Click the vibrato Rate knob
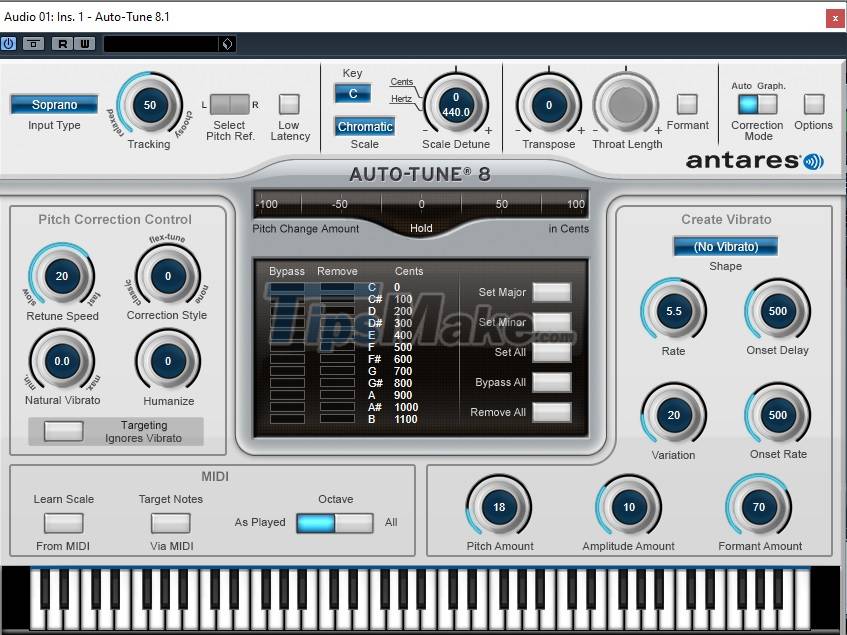847x635 pixels. click(673, 312)
